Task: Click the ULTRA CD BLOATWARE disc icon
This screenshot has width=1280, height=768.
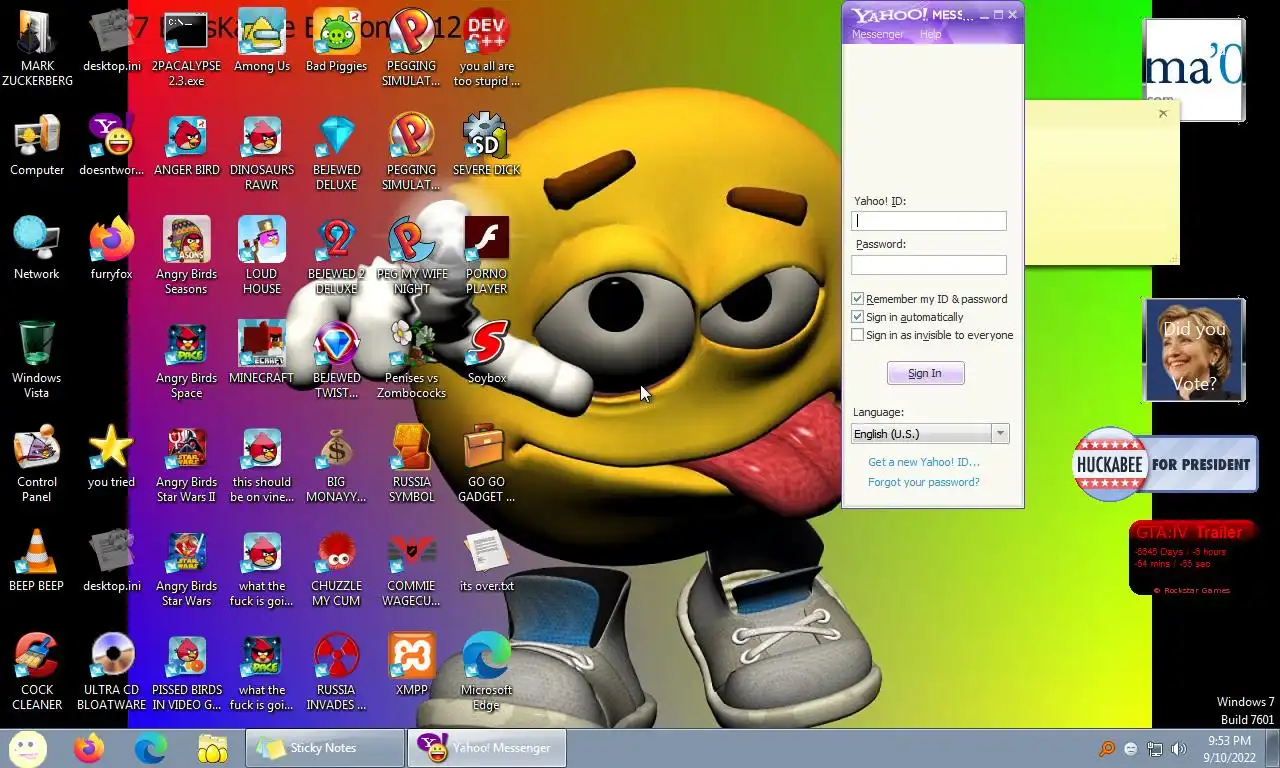Action: pos(111,673)
